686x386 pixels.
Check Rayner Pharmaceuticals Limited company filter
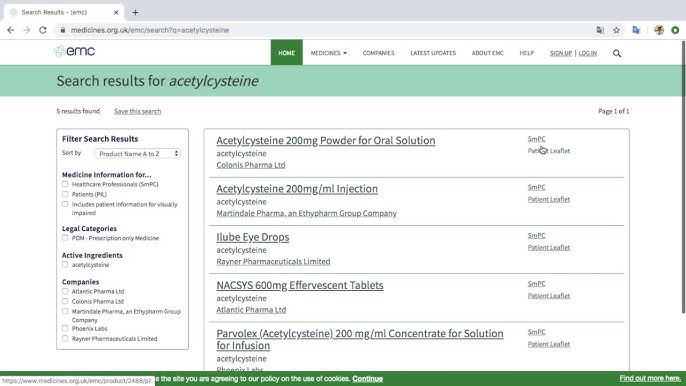[65, 338]
